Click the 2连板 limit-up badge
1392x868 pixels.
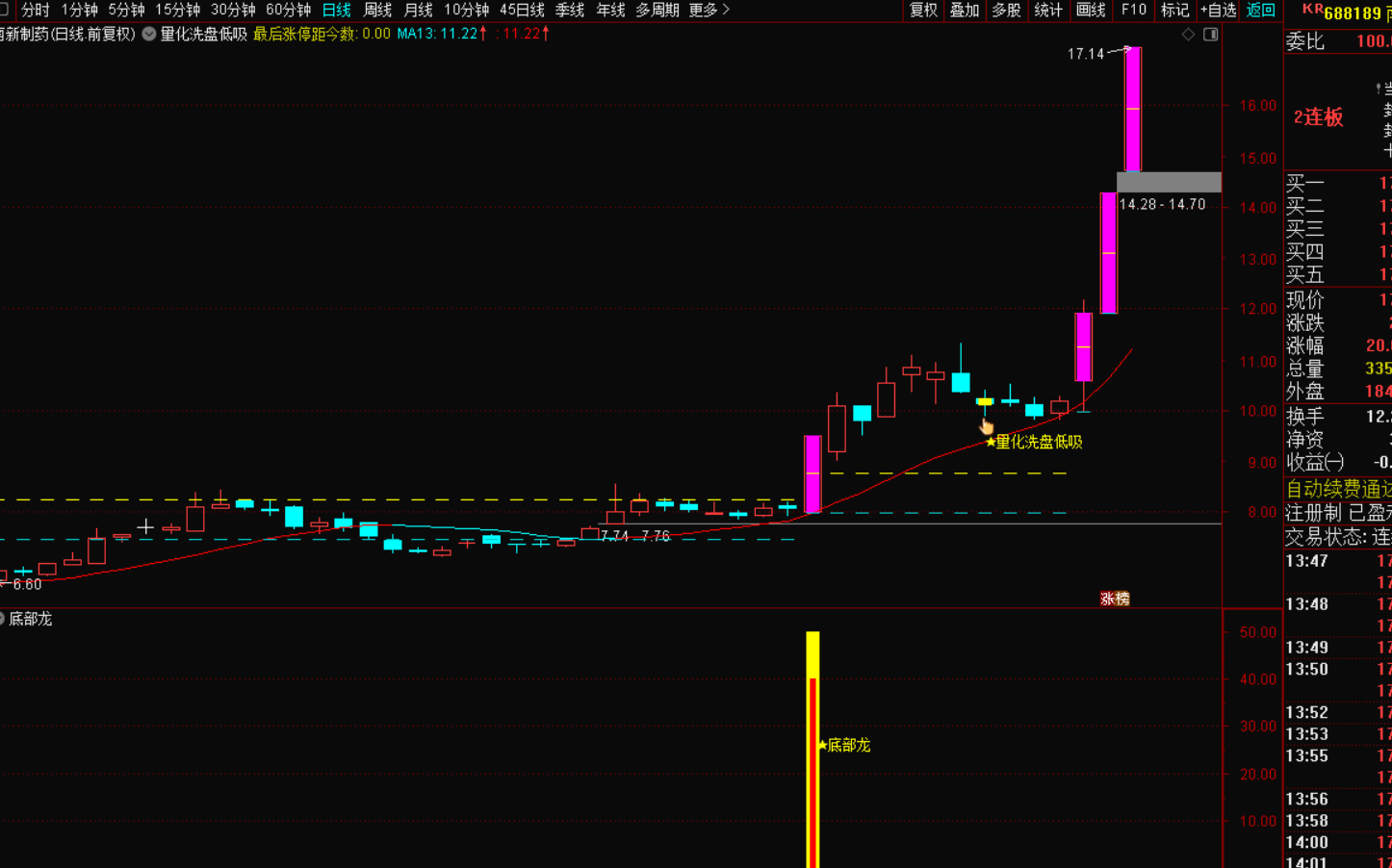[1318, 117]
